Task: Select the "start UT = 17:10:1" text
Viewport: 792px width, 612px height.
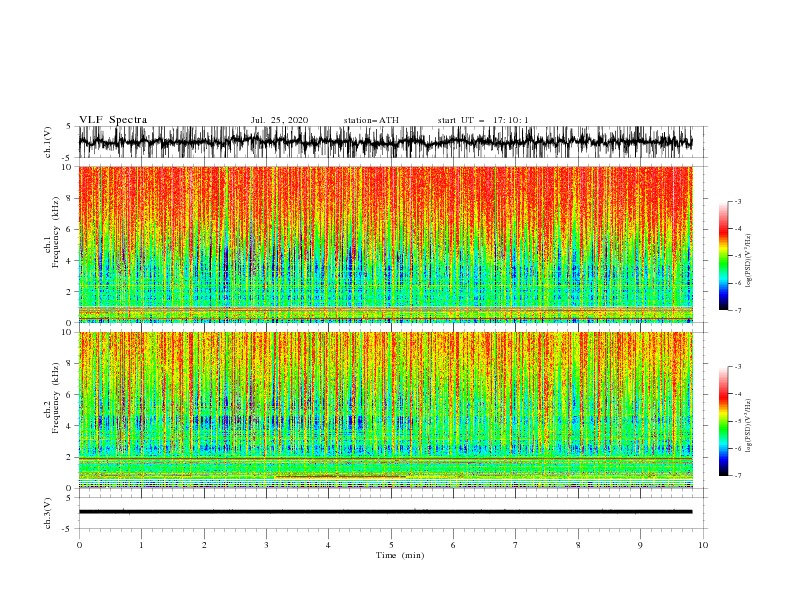Action: tap(482, 120)
